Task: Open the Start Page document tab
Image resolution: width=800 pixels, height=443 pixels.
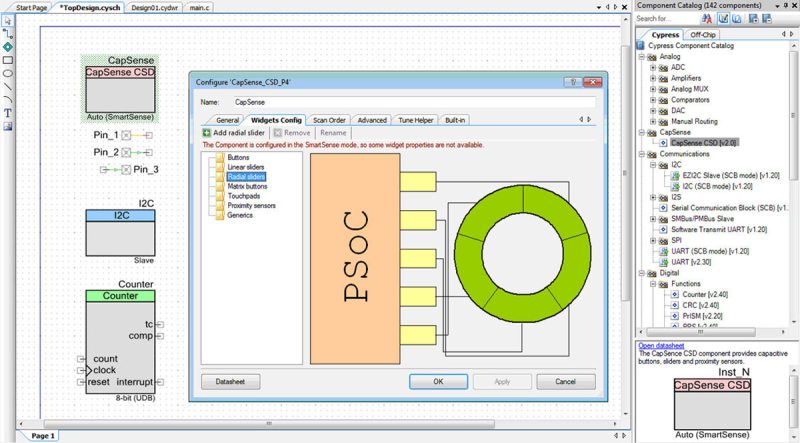Action: tap(31, 8)
